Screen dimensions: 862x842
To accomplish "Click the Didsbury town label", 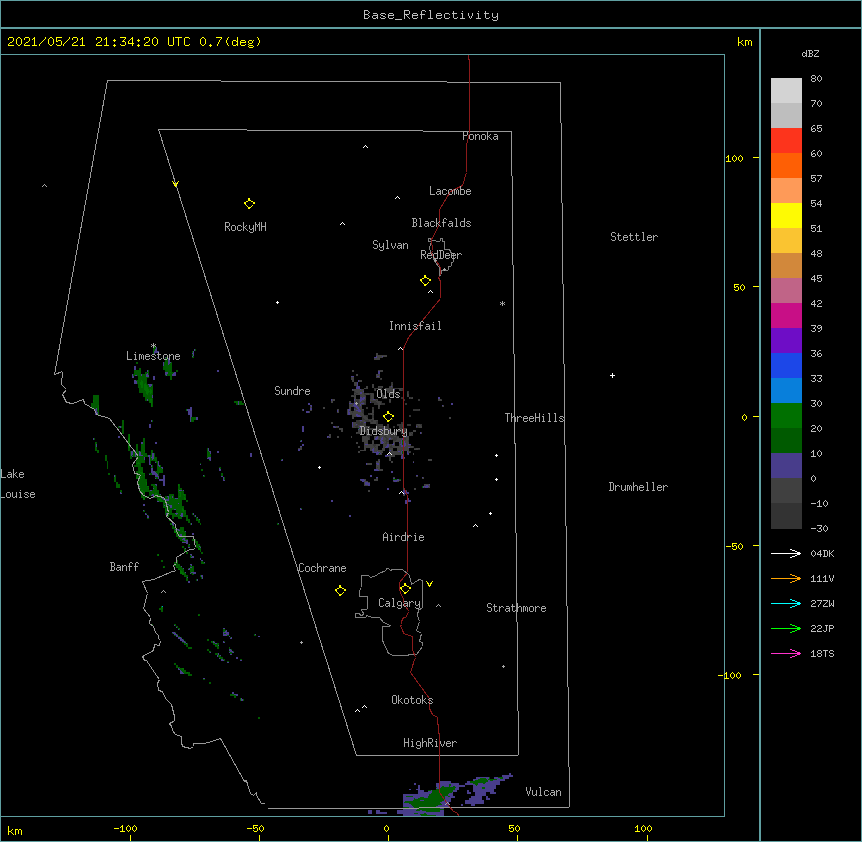I will 383,431.
